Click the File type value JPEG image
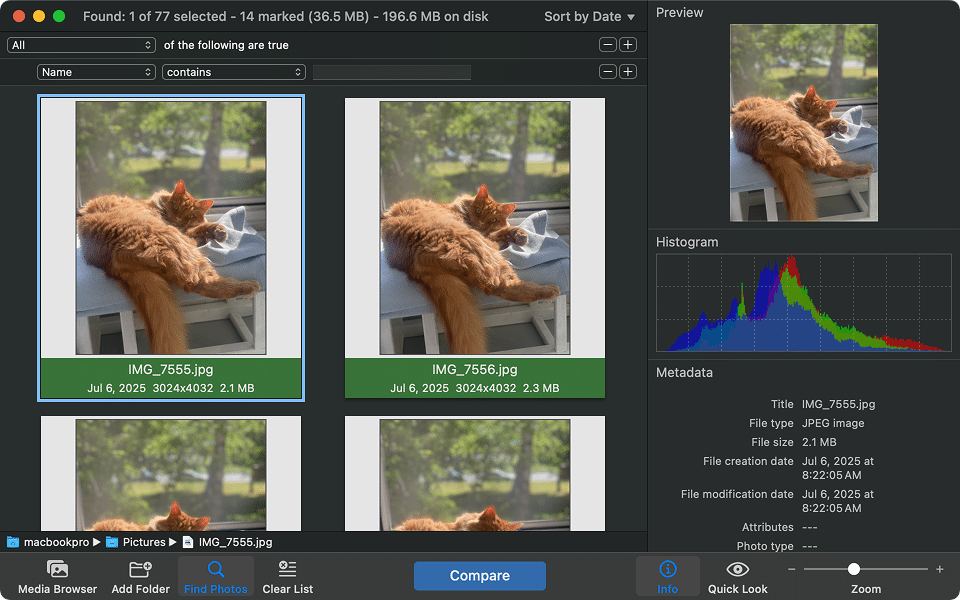This screenshot has height=600, width=960. tap(833, 423)
